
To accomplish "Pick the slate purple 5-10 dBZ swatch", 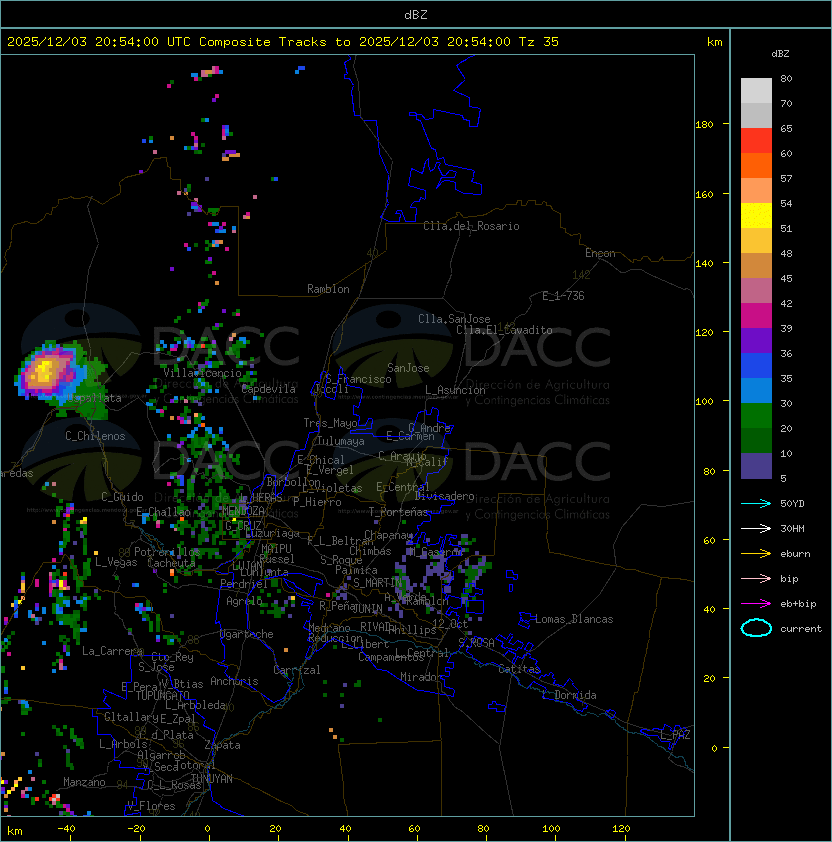I will tap(756, 466).
